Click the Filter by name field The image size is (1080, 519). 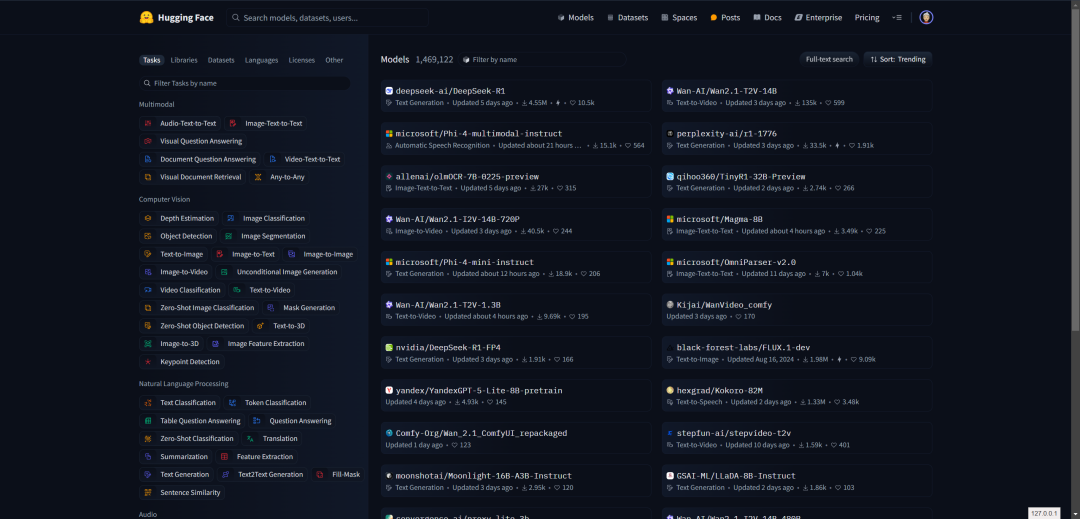542,60
